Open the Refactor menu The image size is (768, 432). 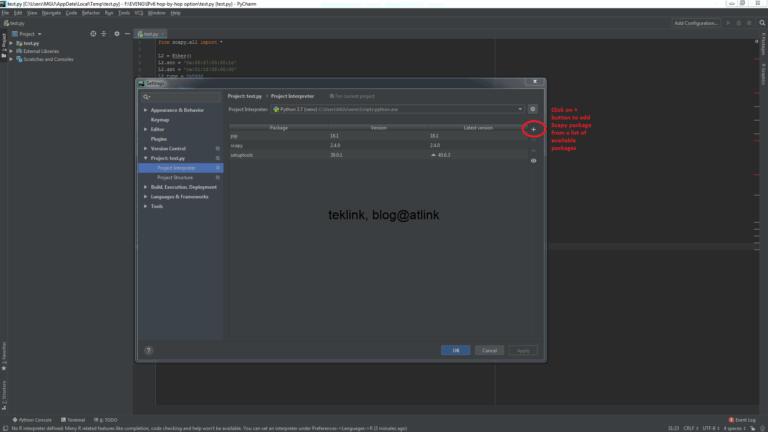click(90, 13)
